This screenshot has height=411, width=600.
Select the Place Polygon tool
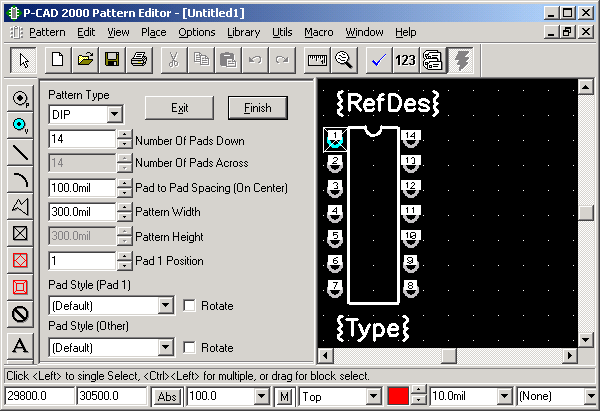pos(20,206)
